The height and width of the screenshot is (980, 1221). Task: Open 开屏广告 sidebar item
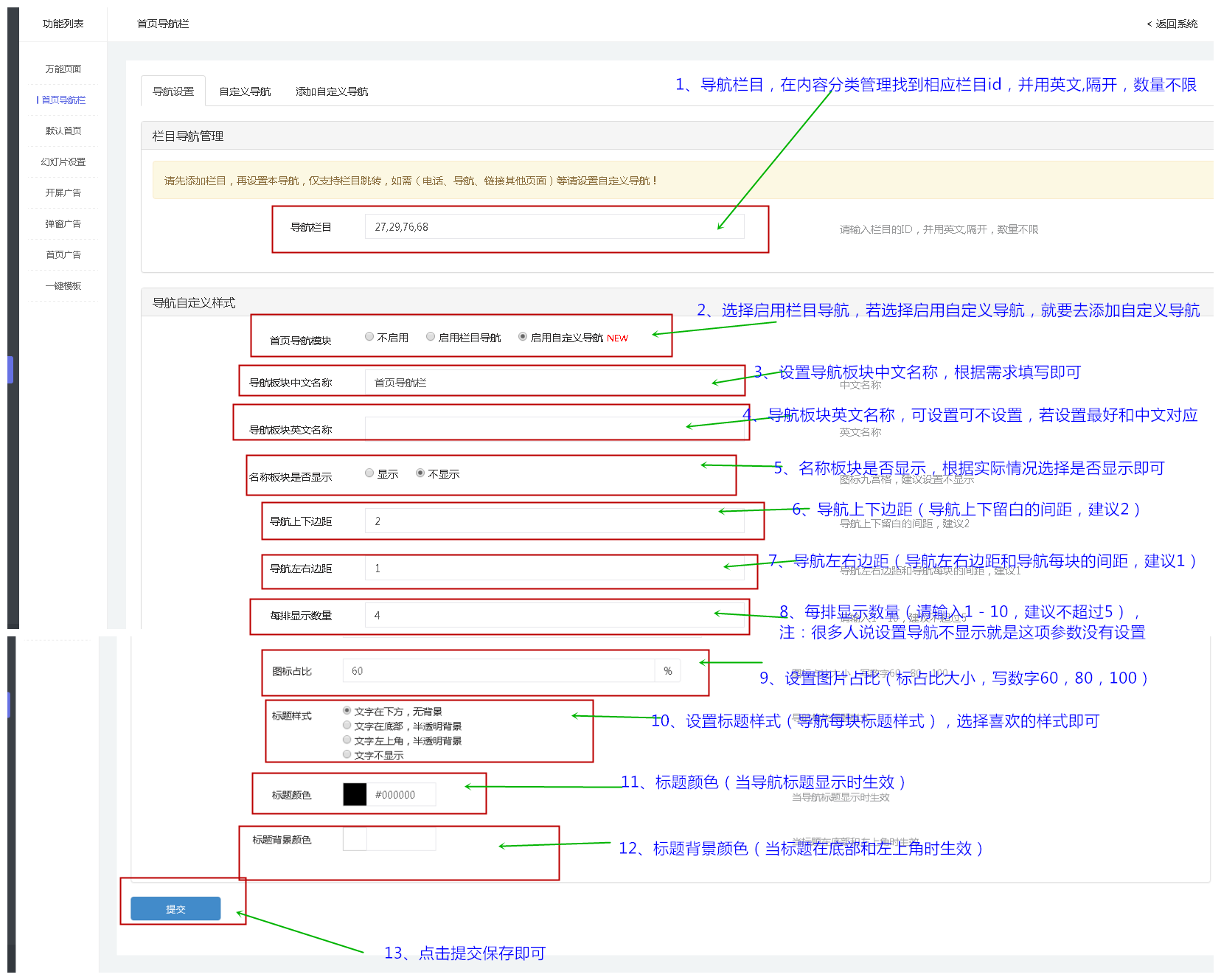coord(63,192)
